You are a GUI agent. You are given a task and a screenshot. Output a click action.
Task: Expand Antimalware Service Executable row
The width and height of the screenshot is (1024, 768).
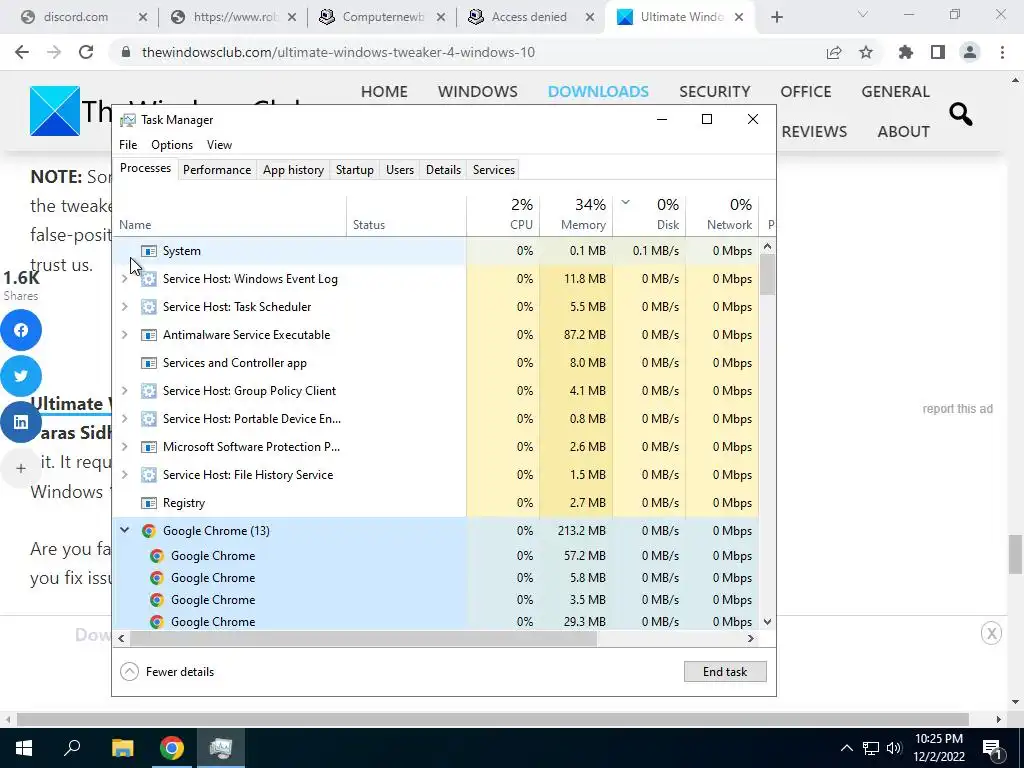tap(125, 335)
